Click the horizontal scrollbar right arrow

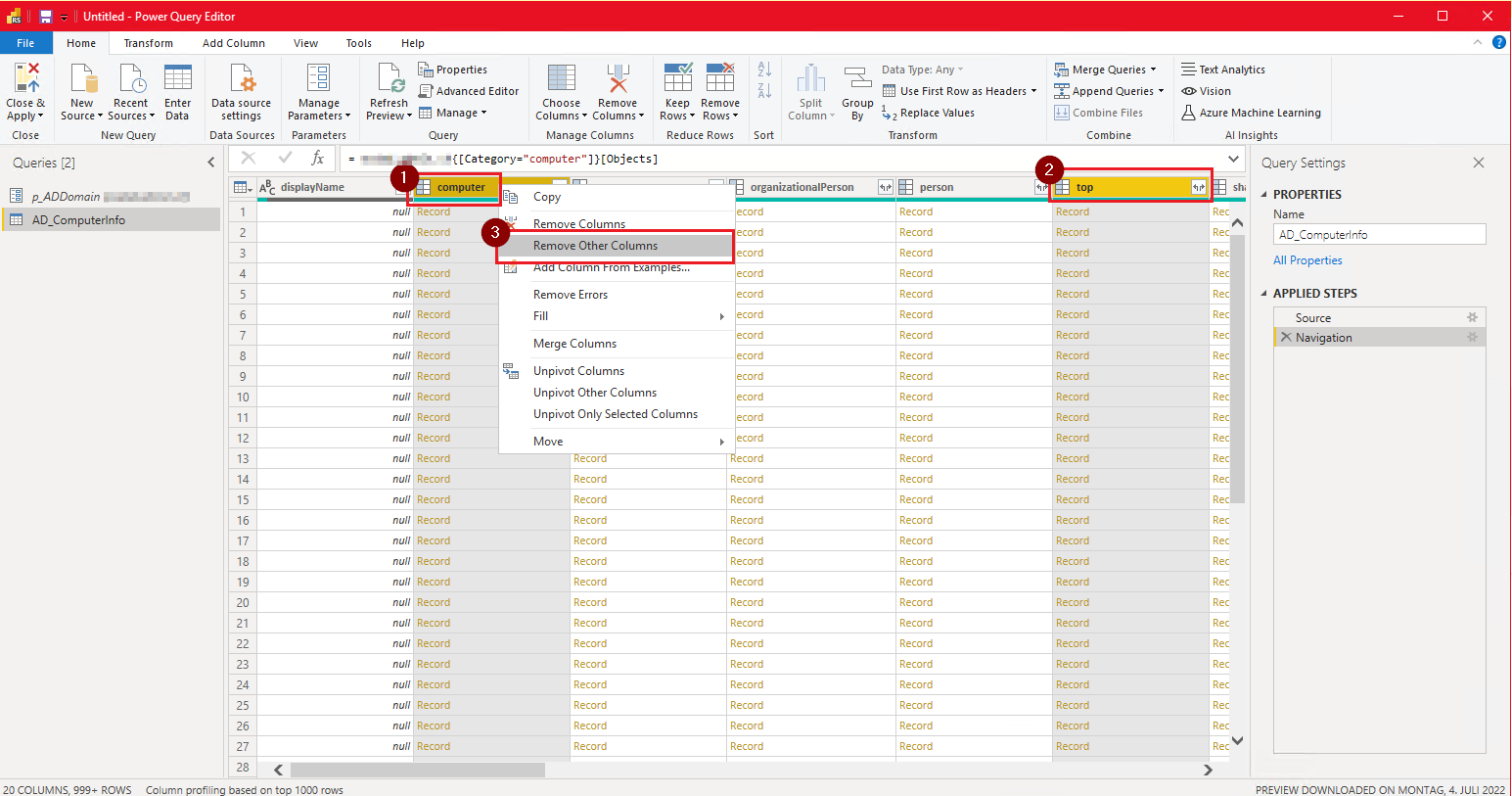[1208, 770]
